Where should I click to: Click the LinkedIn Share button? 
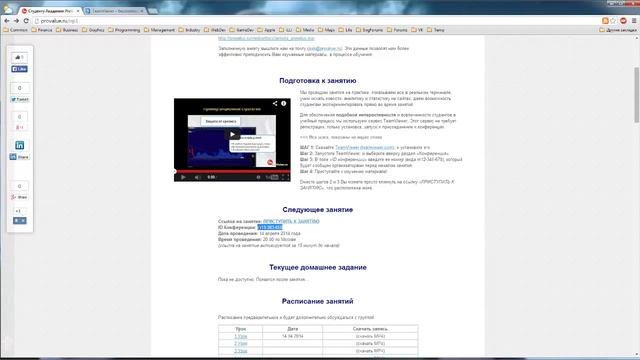(19, 157)
